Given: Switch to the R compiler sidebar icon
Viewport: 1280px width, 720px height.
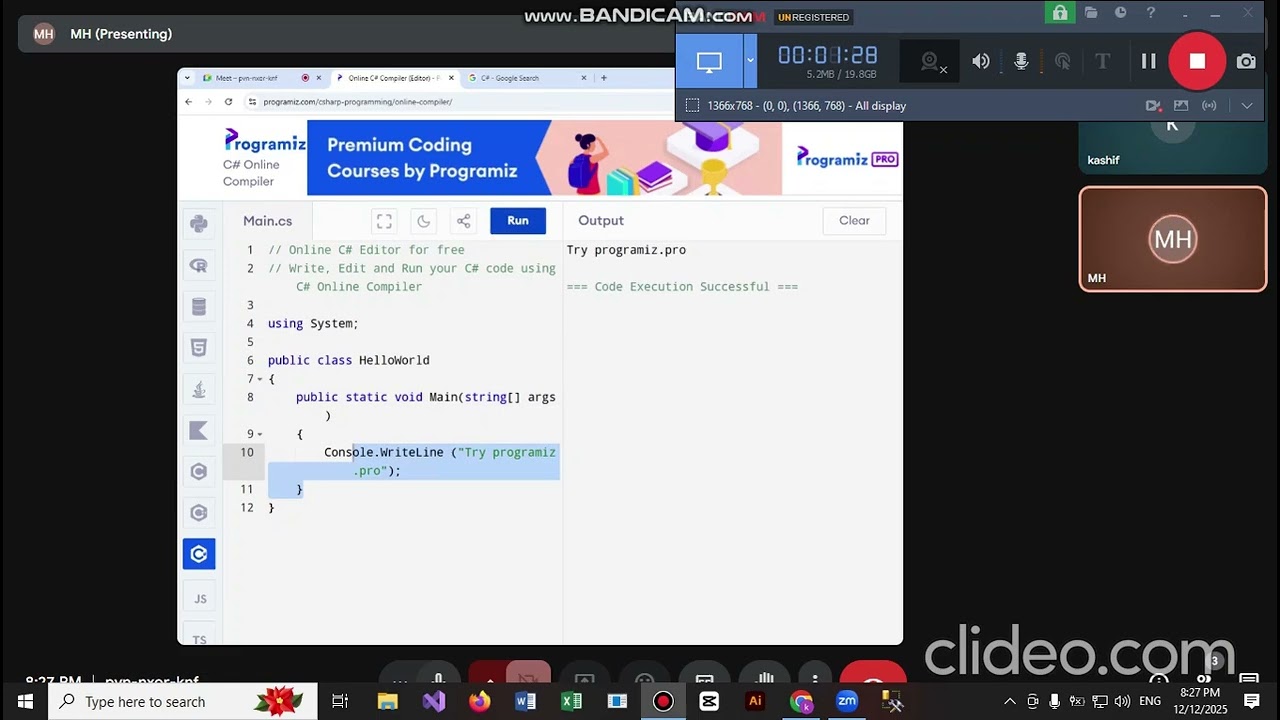Looking at the screenshot, I should click(x=199, y=265).
